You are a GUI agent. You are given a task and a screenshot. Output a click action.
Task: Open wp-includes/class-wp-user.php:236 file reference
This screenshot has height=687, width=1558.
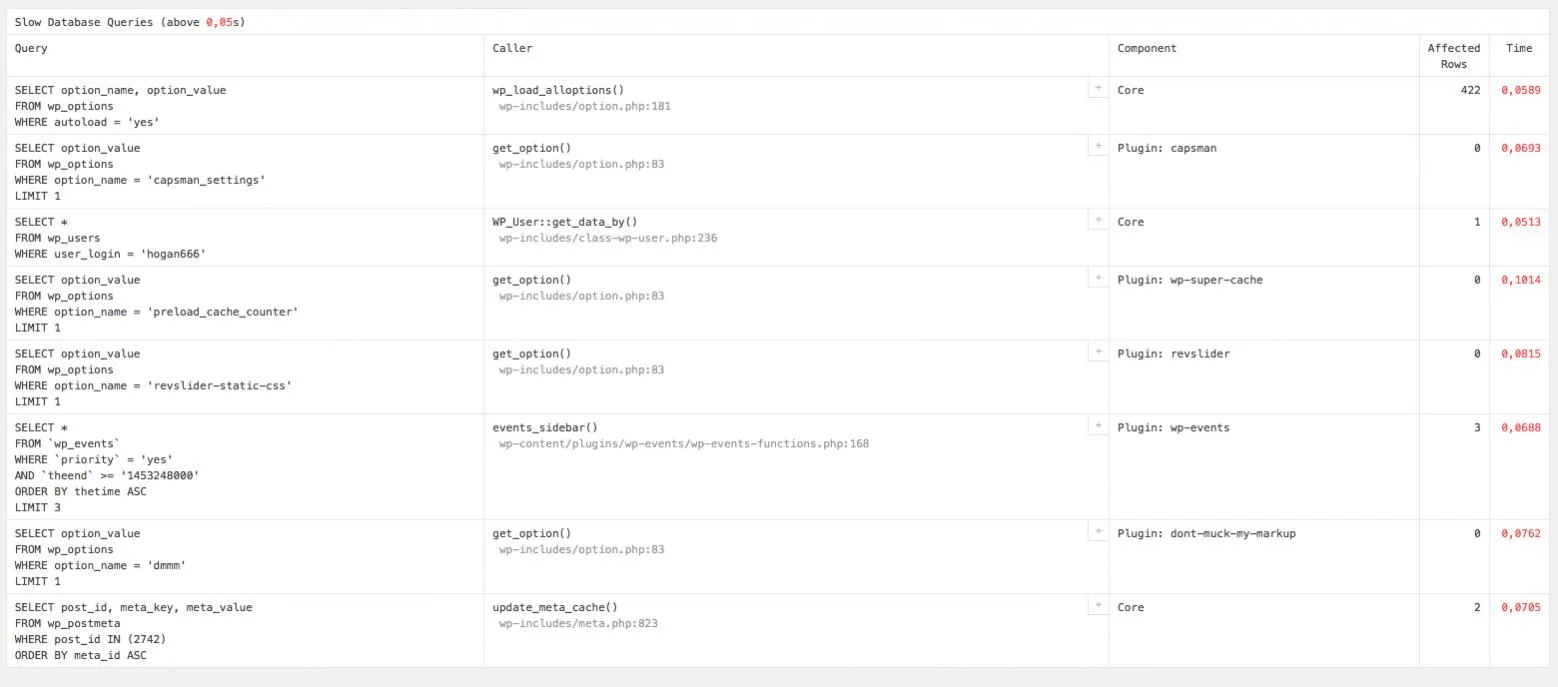[x=608, y=238]
